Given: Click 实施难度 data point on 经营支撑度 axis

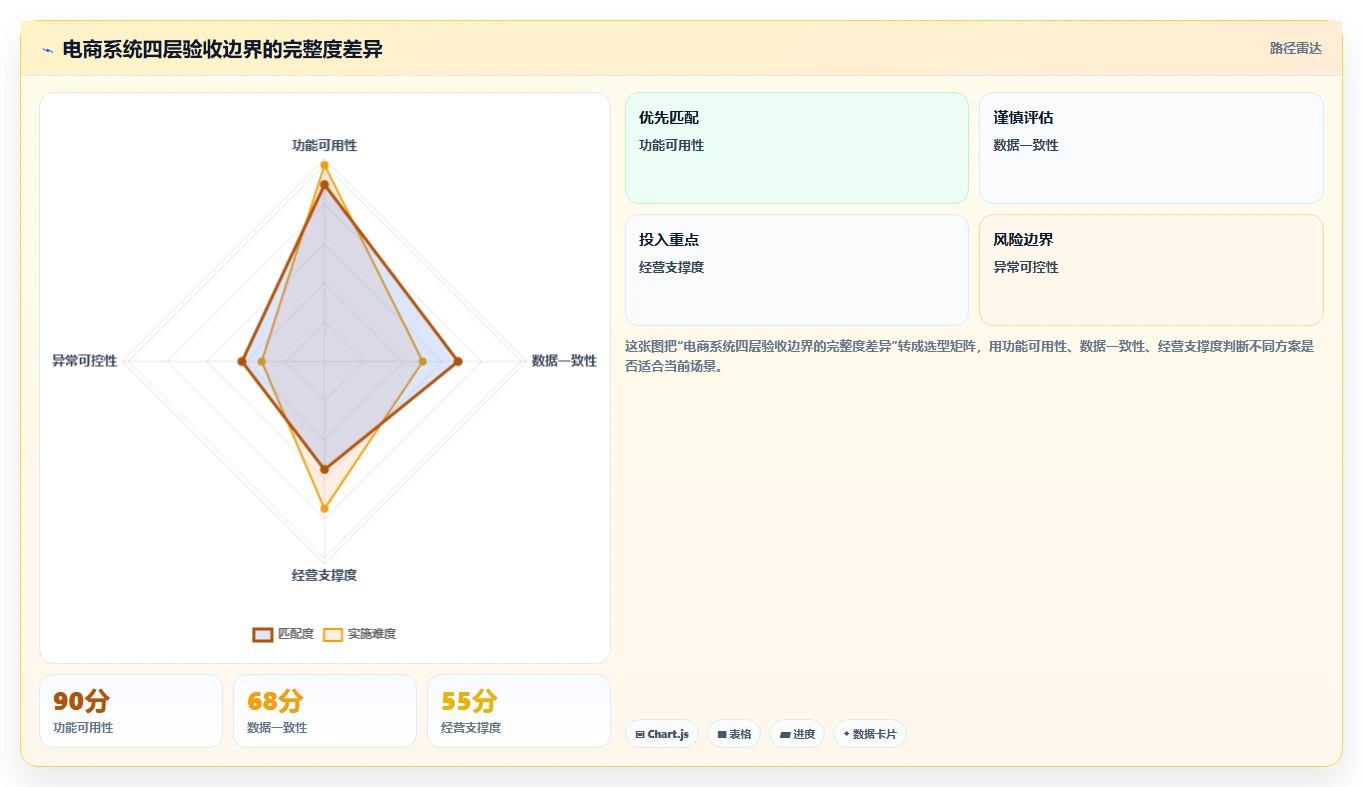Looking at the screenshot, I should pyautogui.click(x=324, y=509).
